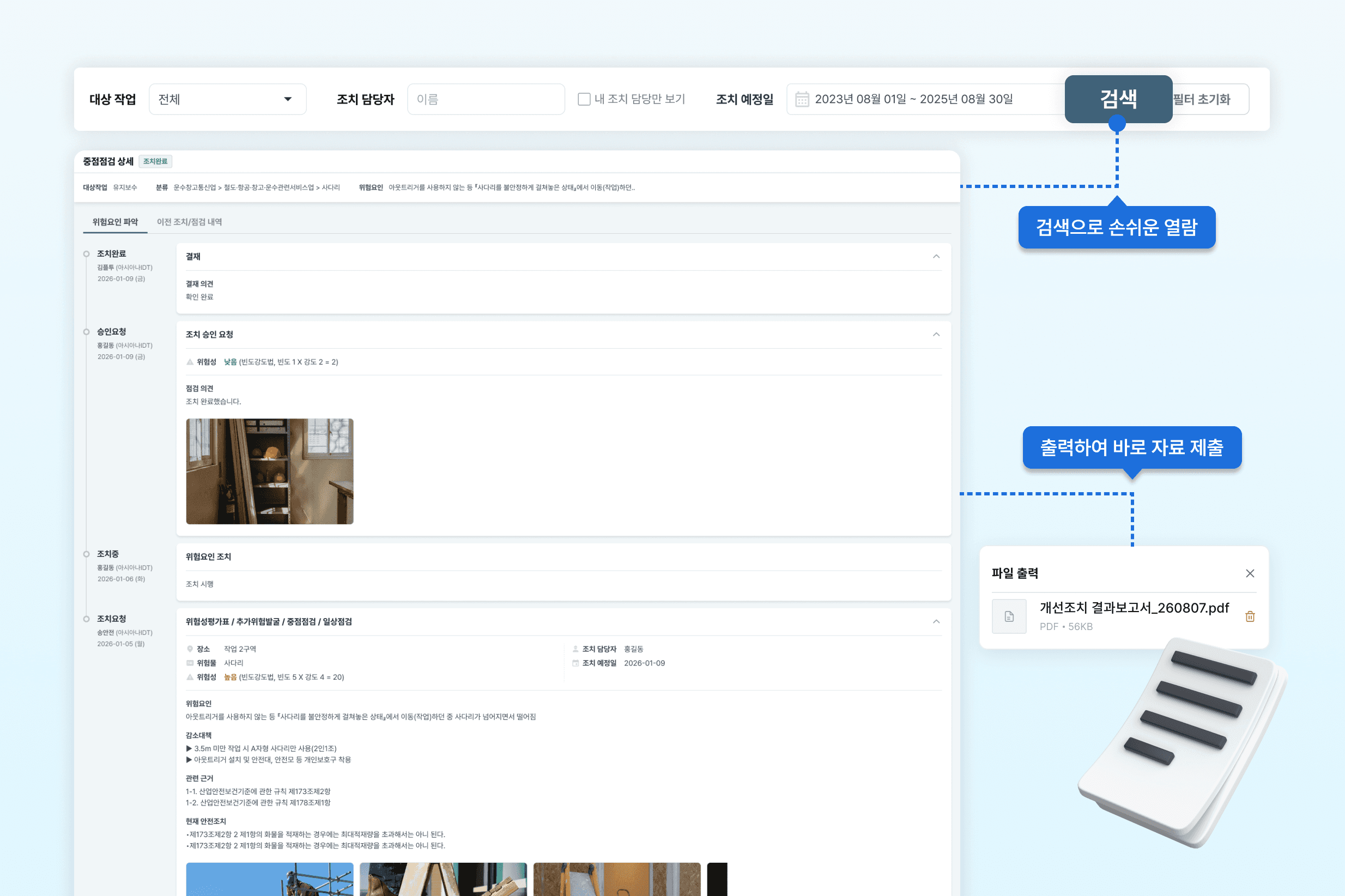1345x896 pixels.
Task: Delete the 개선조치 결과보고서 PDF file
Action: pyautogui.click(x=1250, y=616)
